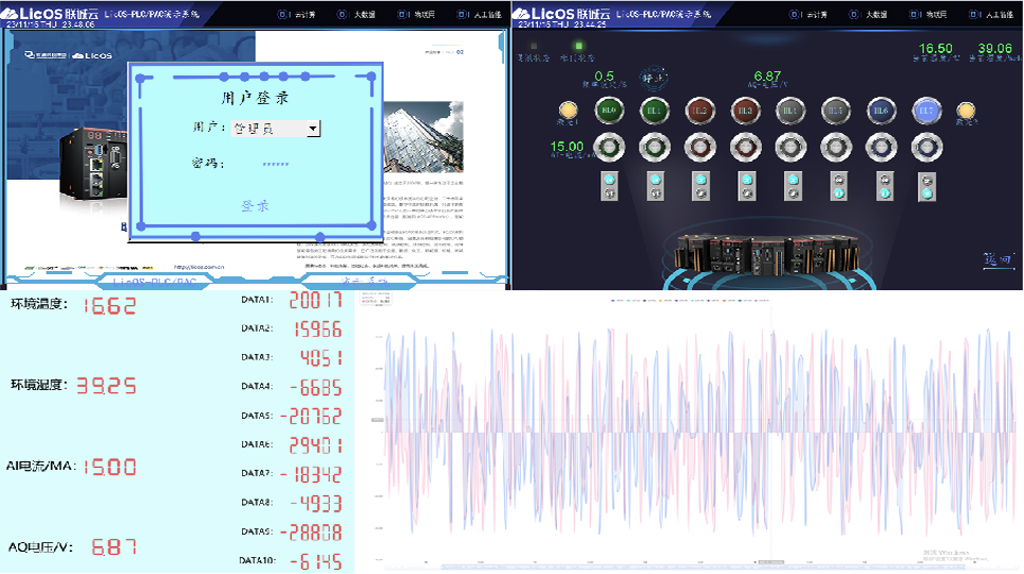Click the 云计算 item in left header
This screenshot has width=1024, height=574.
coord(292,15)
